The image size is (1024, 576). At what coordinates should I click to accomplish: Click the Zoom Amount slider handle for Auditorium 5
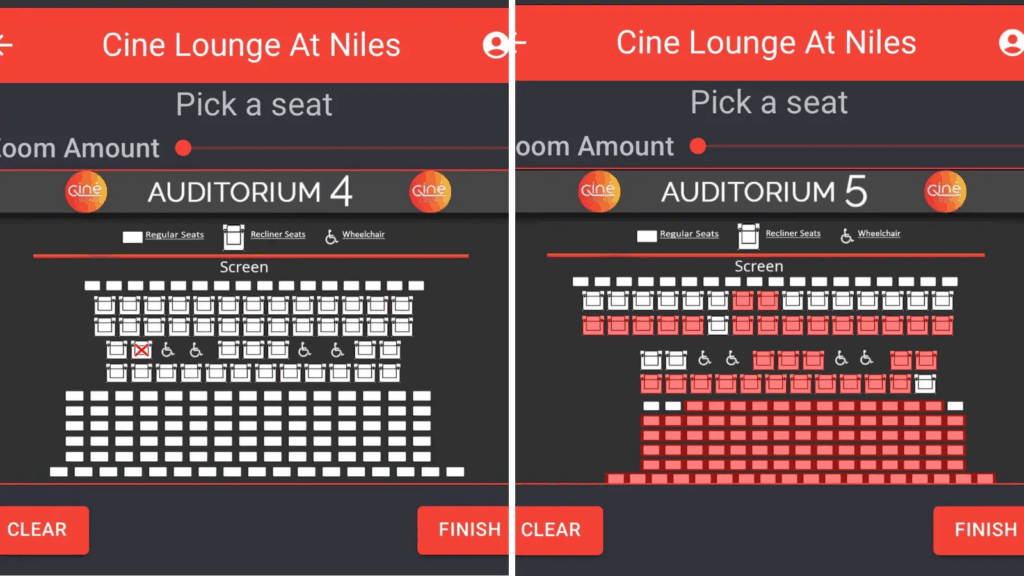coord(698,147)
